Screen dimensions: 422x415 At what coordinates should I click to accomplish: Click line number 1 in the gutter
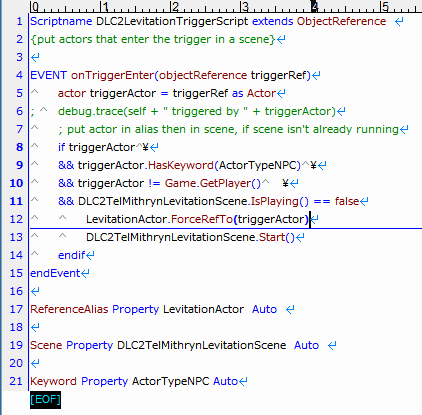(19, 21)
